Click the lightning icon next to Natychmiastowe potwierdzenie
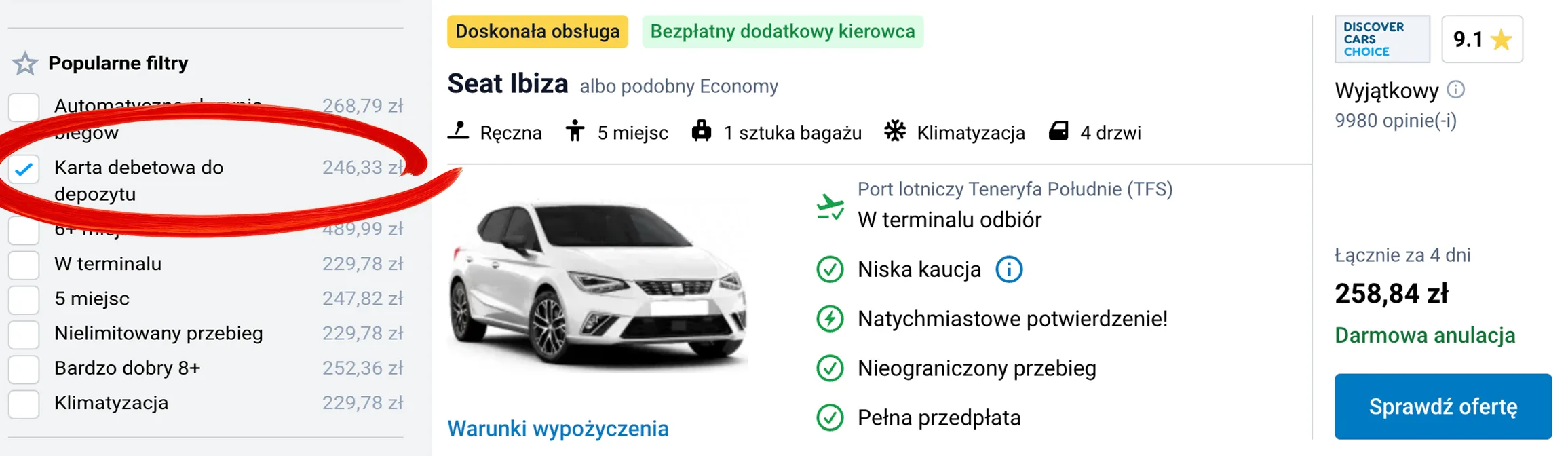 (x=829, y=318)
